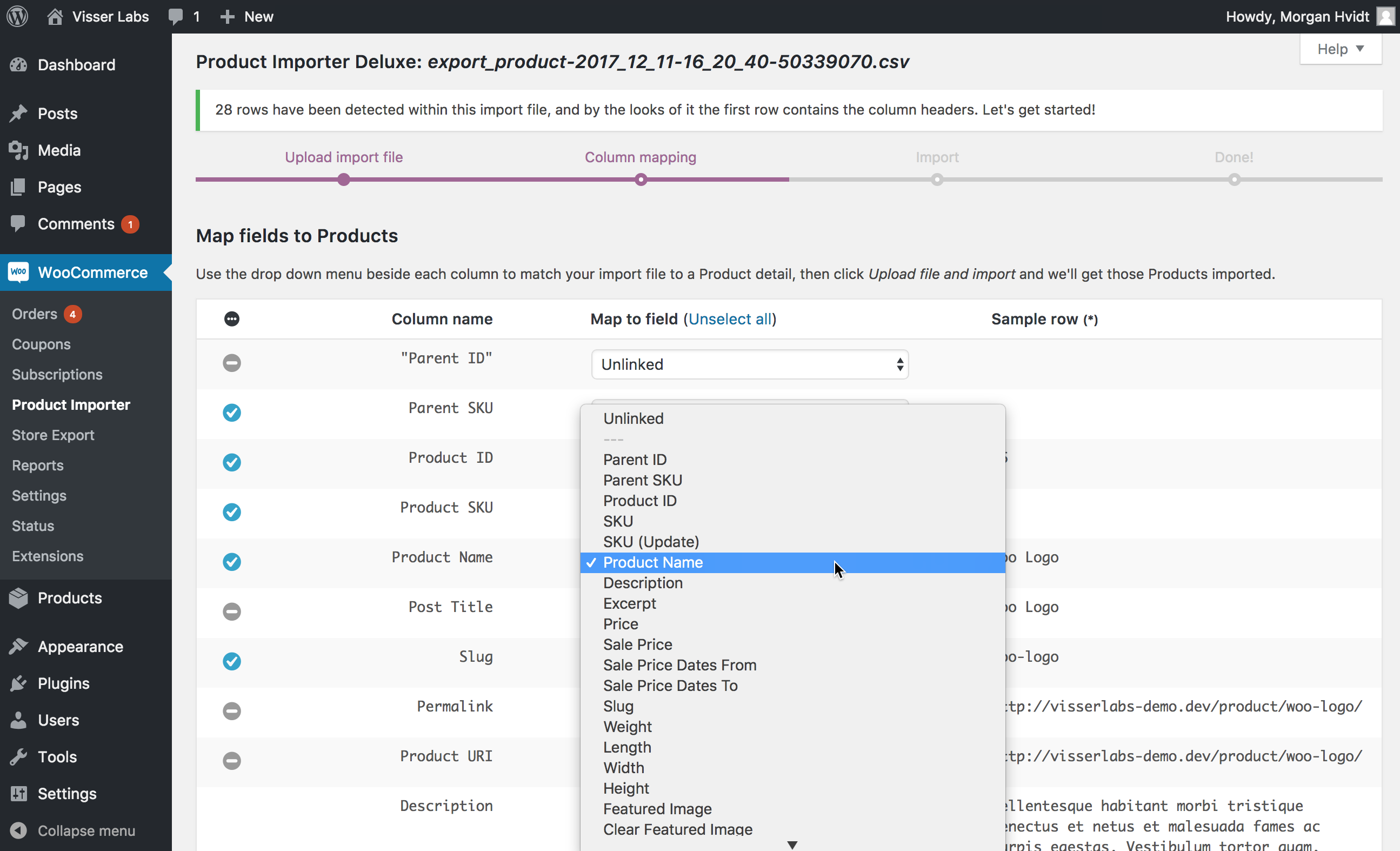Screen dimensions: 1400x851
Task: Enable the "Parent ID" column mapping
Action: 232,363
